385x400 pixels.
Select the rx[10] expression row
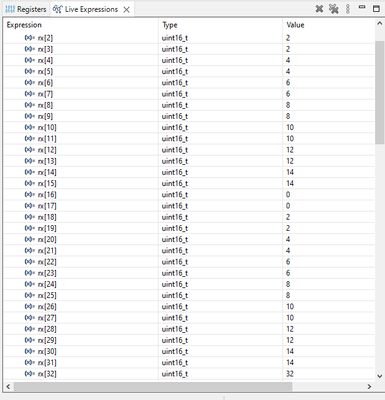coord(189,127)
